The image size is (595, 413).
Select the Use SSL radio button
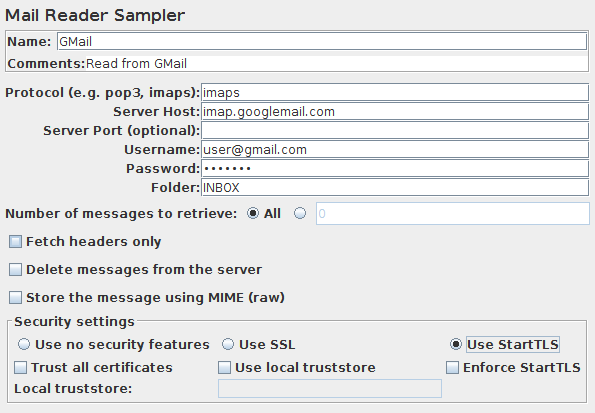(228, 344)
